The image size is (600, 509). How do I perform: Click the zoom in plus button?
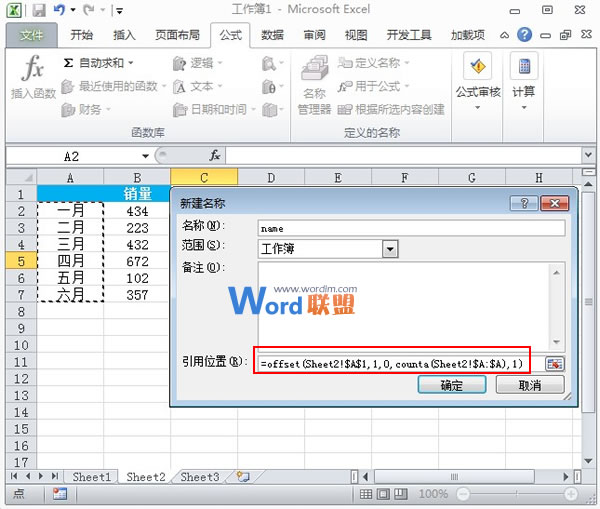[571, 494]
